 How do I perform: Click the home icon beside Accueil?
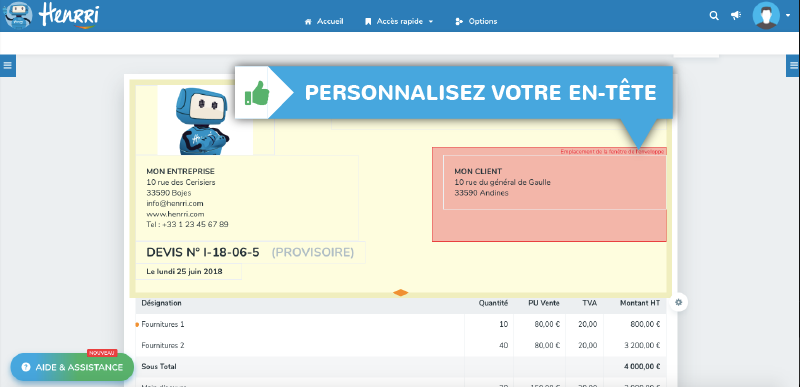click(308, 22)
